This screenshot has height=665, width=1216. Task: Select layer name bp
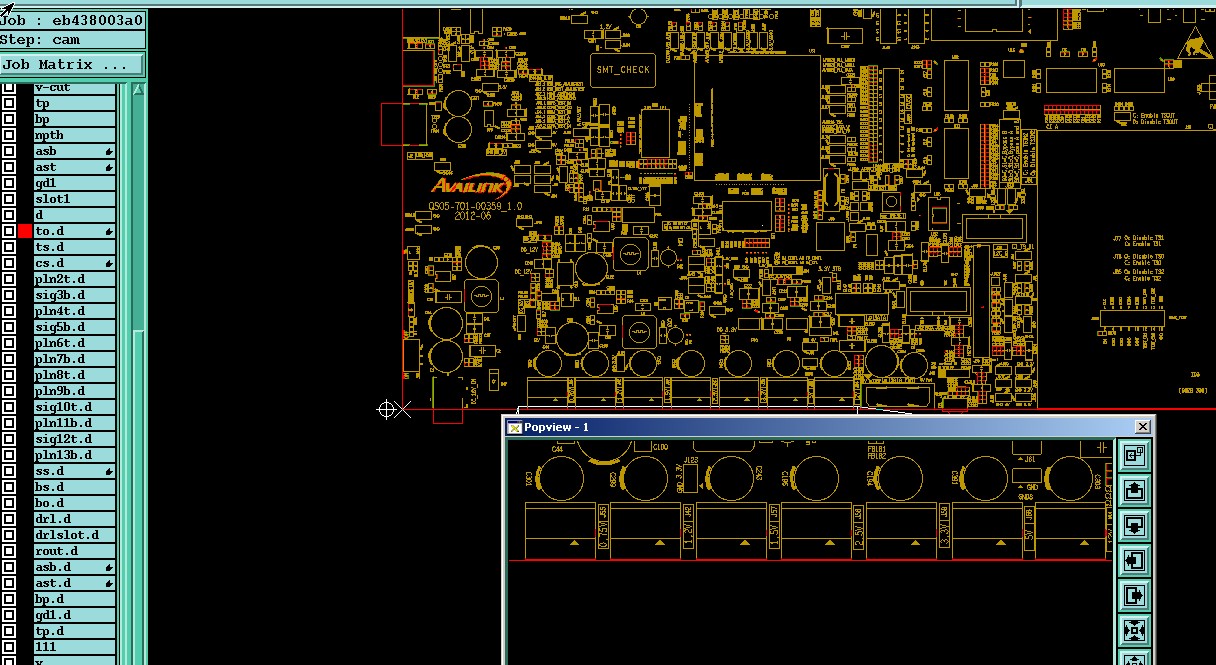click(75, 119)
